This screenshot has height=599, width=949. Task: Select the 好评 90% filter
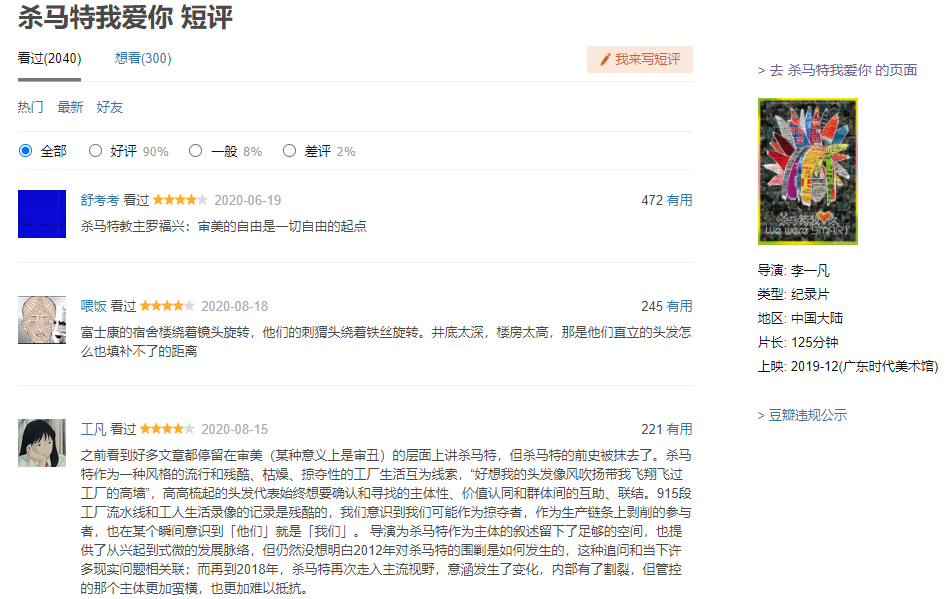[96, 151]
